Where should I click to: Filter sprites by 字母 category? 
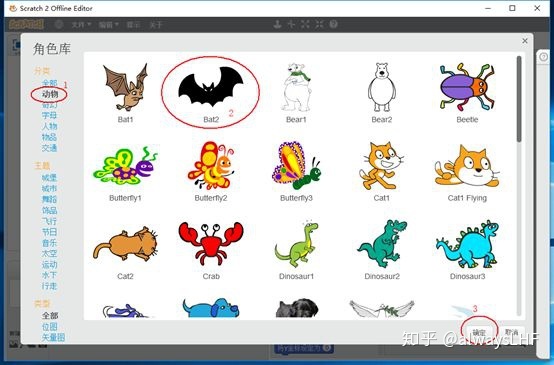(x=49, y=116)
